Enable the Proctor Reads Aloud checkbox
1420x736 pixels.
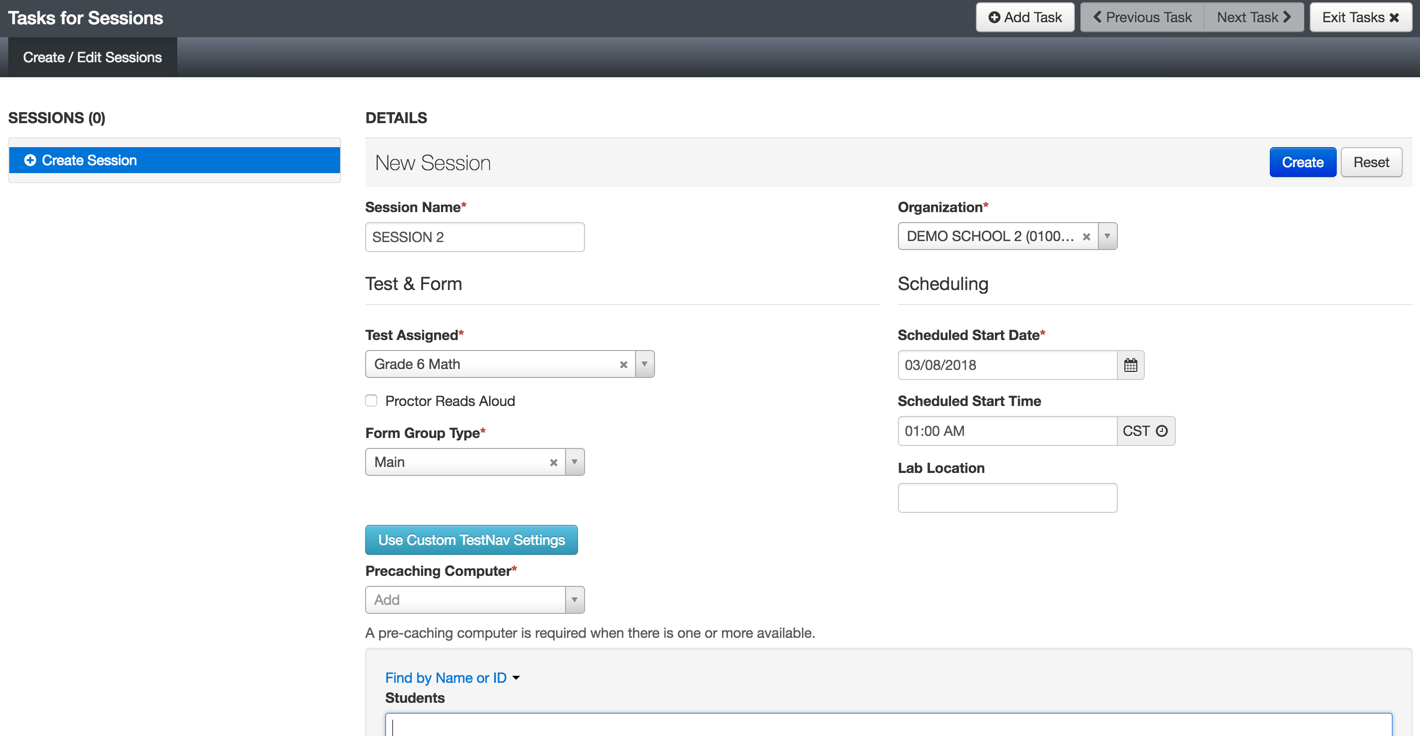371,401
